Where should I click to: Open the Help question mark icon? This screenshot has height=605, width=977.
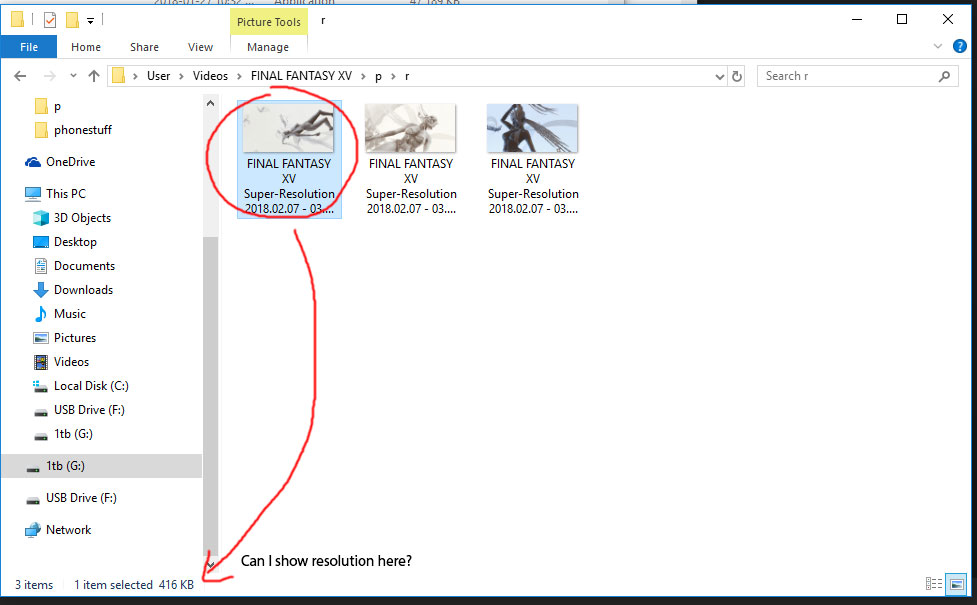coord(960,46)
